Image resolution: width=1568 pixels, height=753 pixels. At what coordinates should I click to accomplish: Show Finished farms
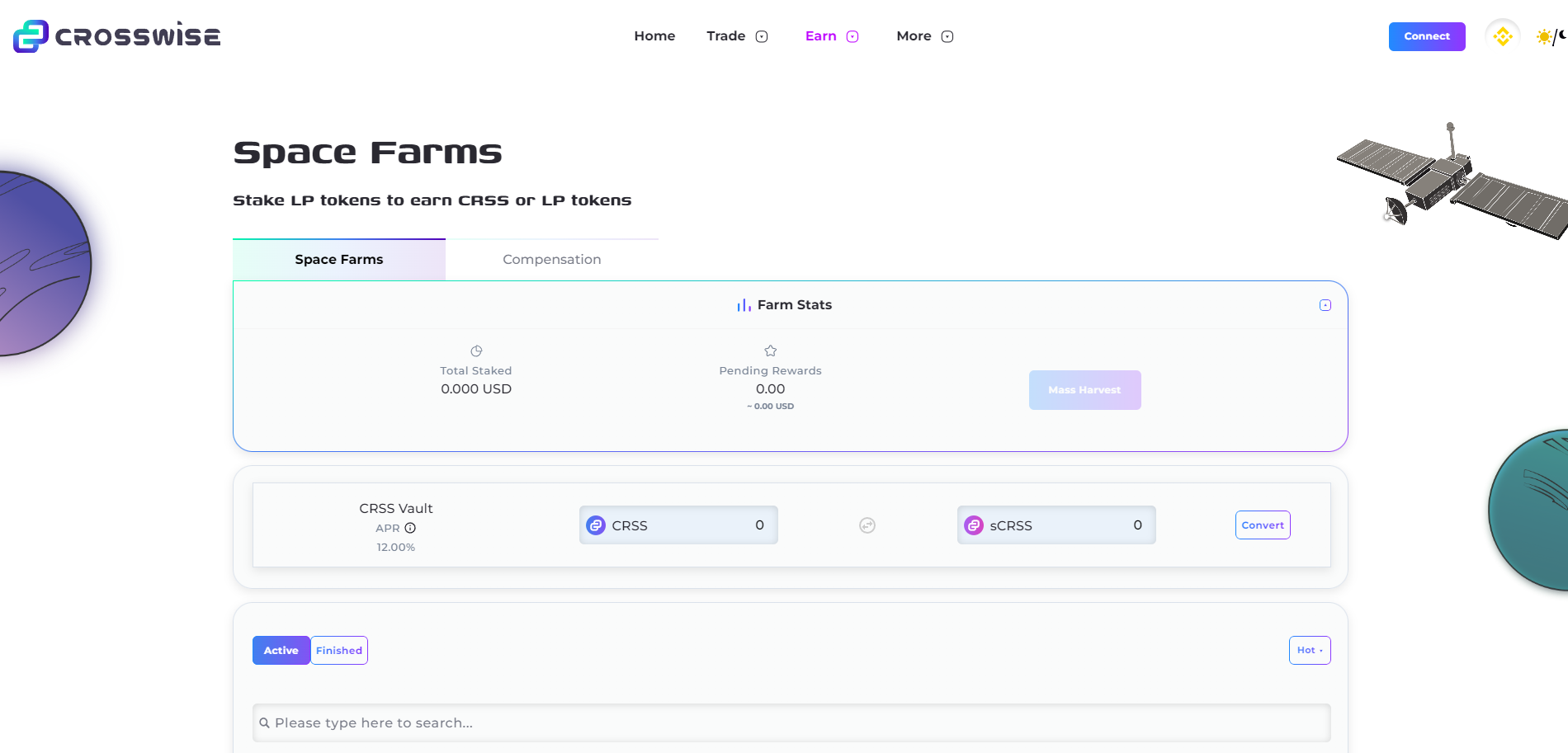tap(339, 650)
